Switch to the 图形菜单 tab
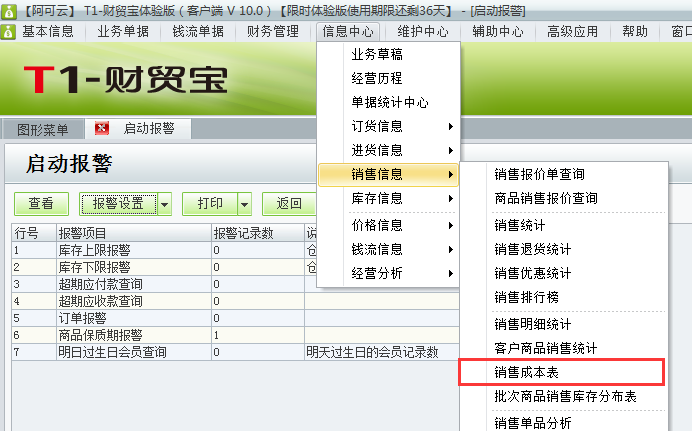 pyautogui.click(x=43, y=129)
